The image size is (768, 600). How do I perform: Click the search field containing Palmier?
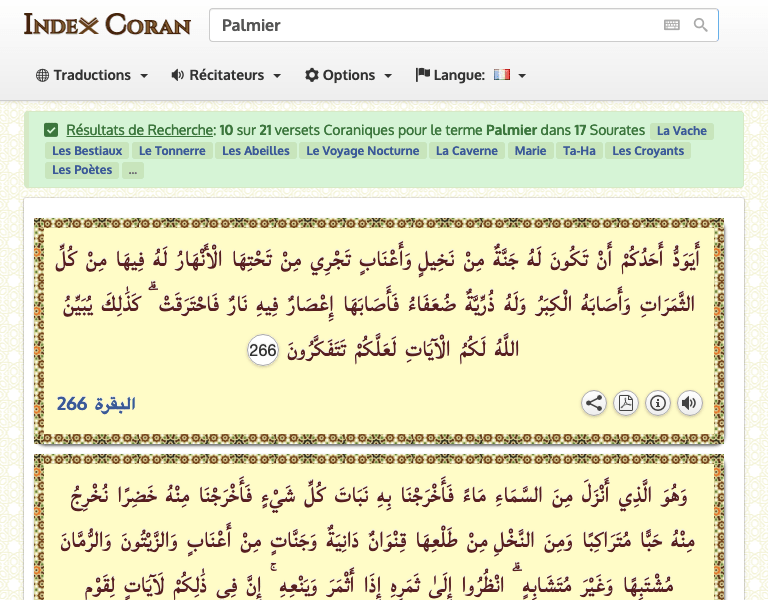pyautogui.click(x=430, y=25)
